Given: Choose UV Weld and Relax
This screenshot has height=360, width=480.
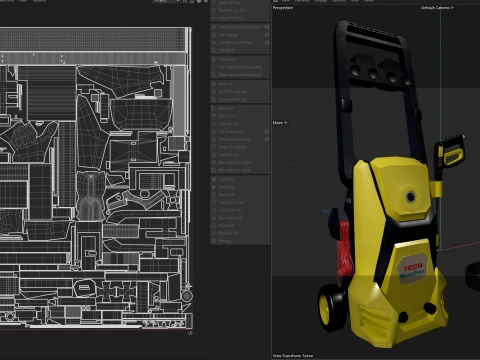Looking at the screenshot, I should coord(240,43).
